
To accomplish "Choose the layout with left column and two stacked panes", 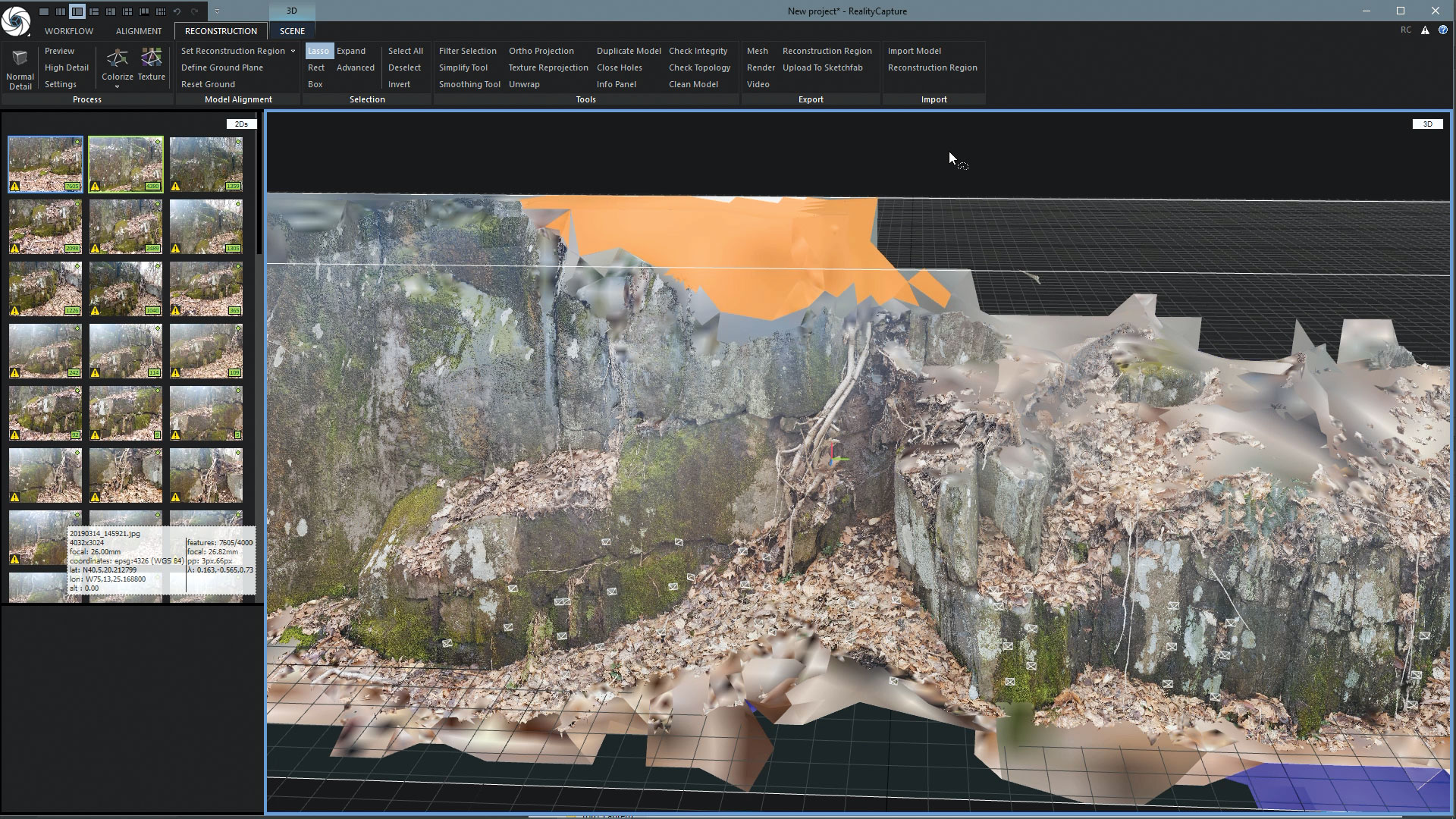I will [x=94, y=11].
